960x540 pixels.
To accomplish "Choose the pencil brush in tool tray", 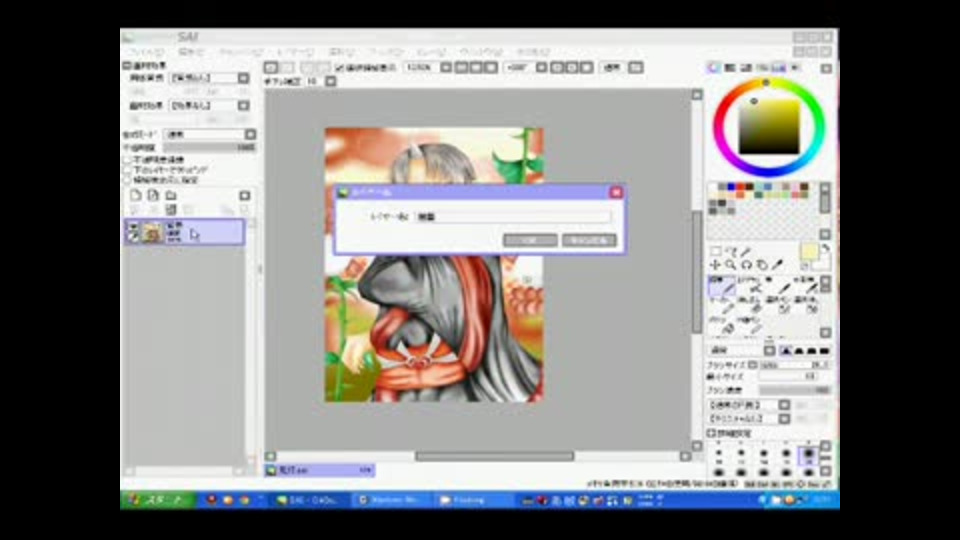I will (x=722, y=286).
